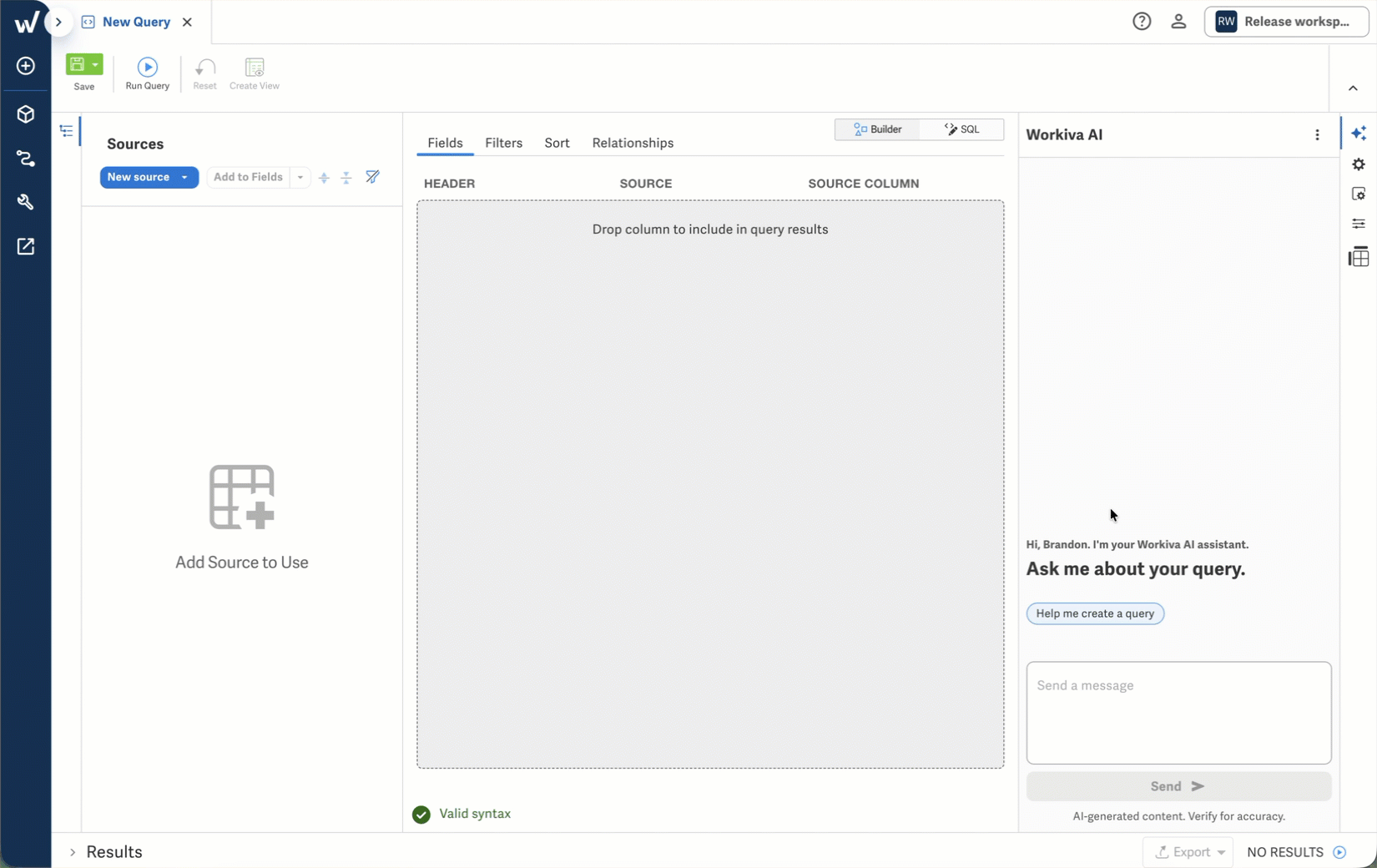Image resolution: width=1377 pixels, height=868 pixels.
Task: Click the Add to Fields button
Action: tap(248, 177)
